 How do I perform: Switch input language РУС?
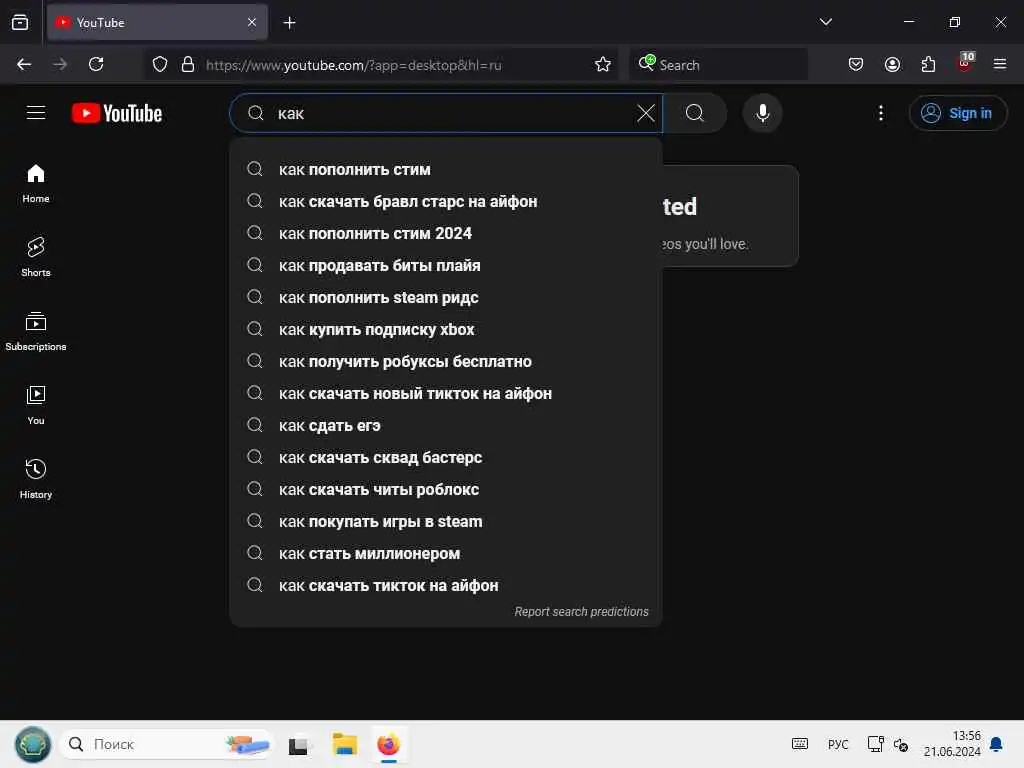click(838, 744)
